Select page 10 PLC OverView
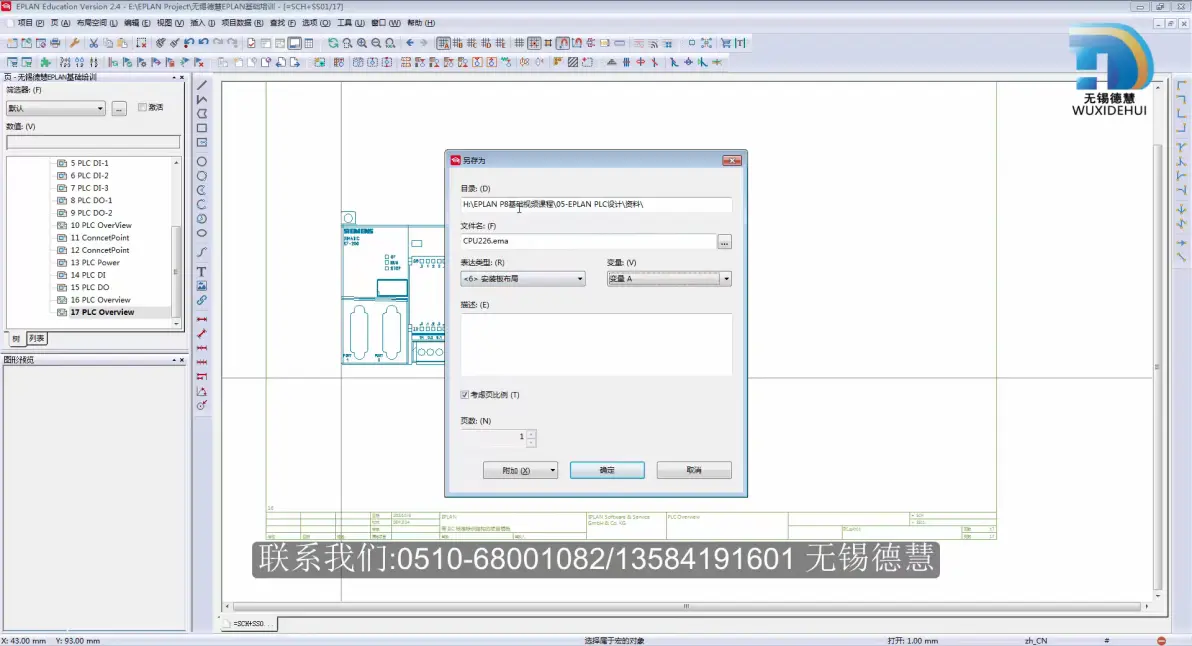The width and height of the screenshot is (1192, 646). click(101, 226)
